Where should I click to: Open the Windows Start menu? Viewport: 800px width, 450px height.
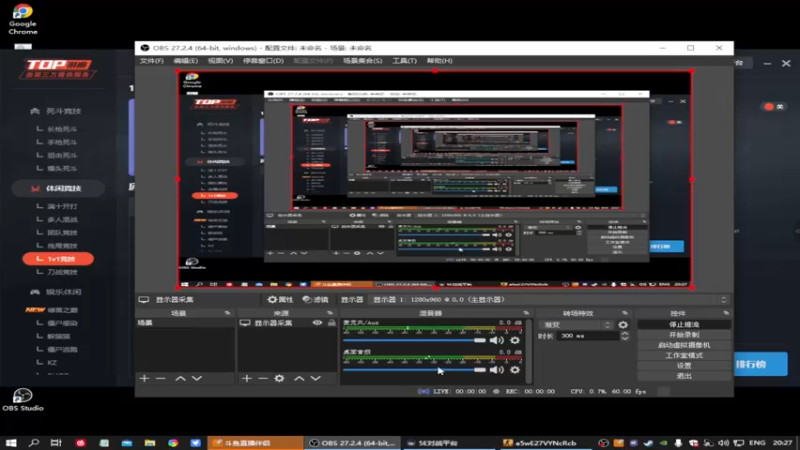coord(11,443)
